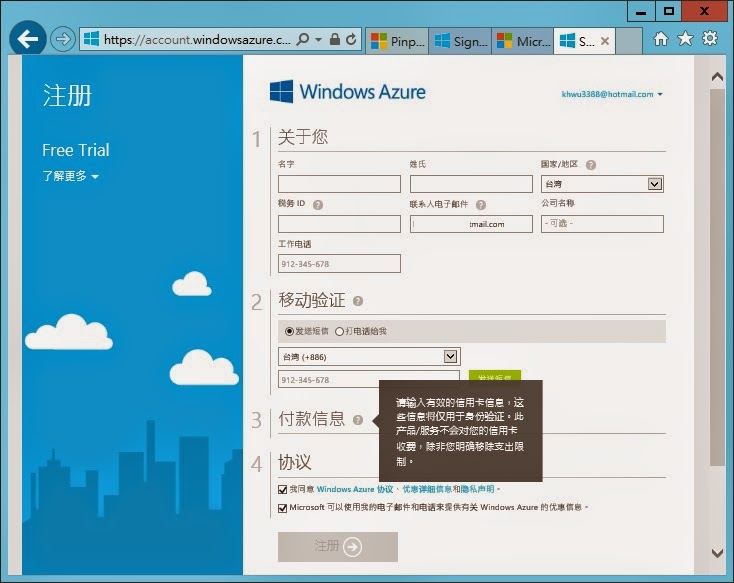
Task: Close the active S... tab
Action: (x=605, y=41)
